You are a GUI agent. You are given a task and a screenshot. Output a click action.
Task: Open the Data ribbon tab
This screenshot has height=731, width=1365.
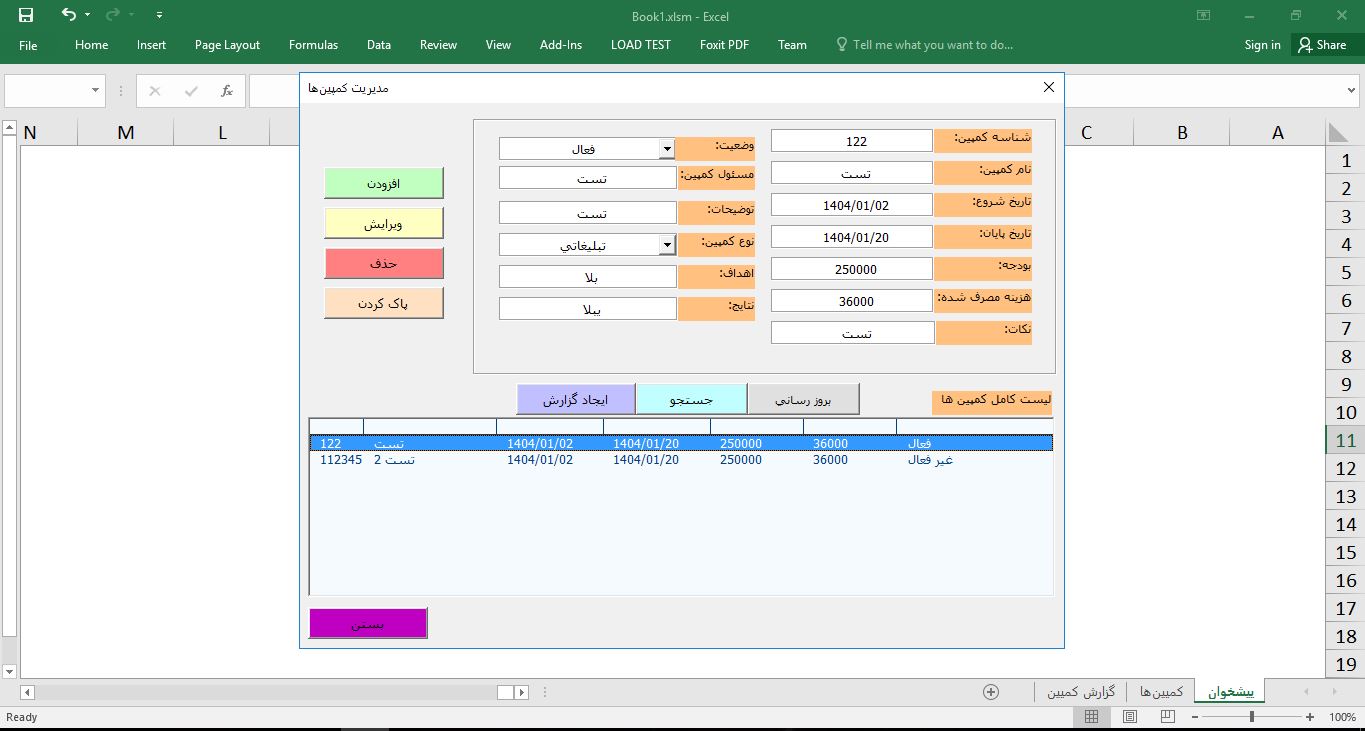(x=379, y=45)
